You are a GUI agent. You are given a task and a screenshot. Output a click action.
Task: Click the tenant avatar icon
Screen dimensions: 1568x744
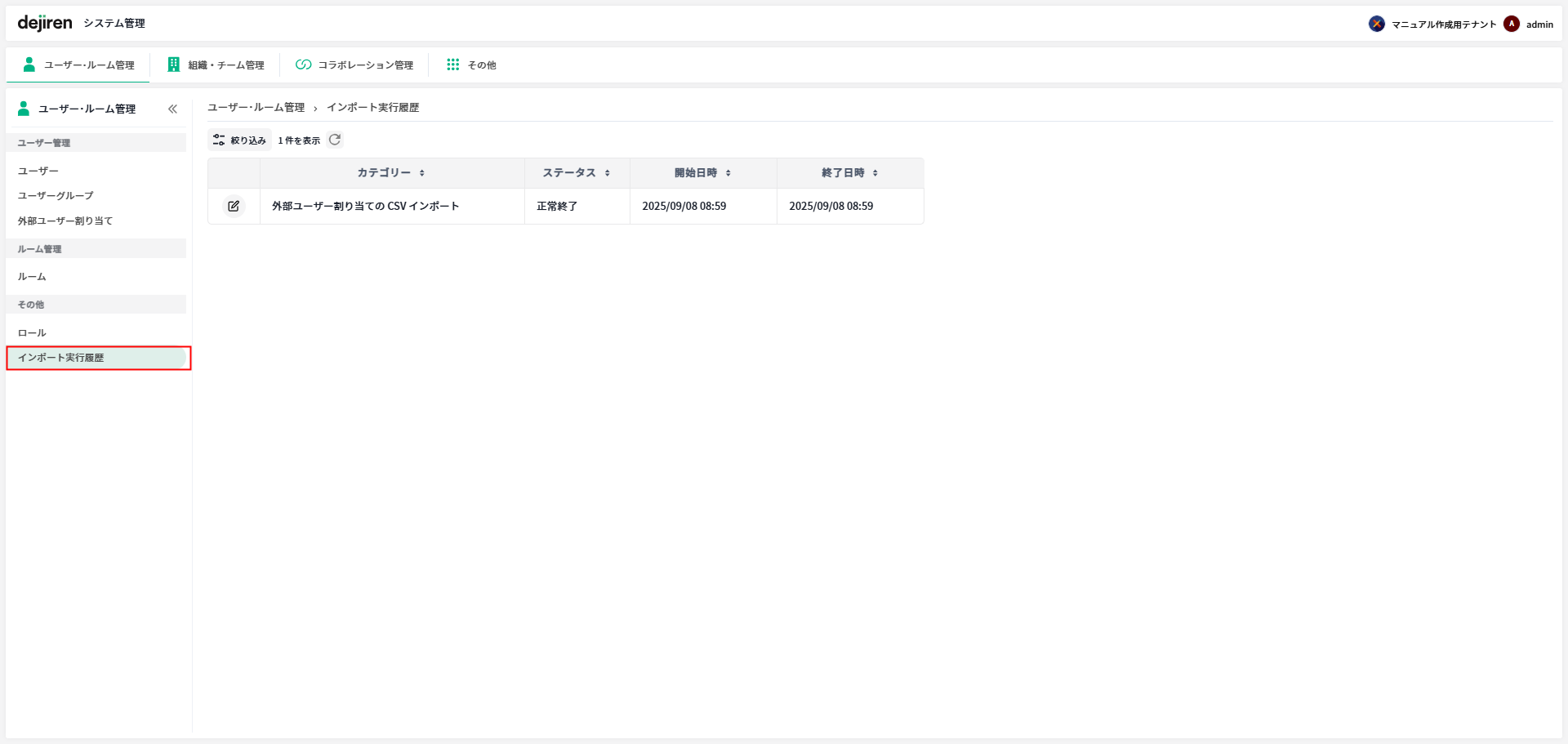pyautogui.click(x=1376, y=24)
